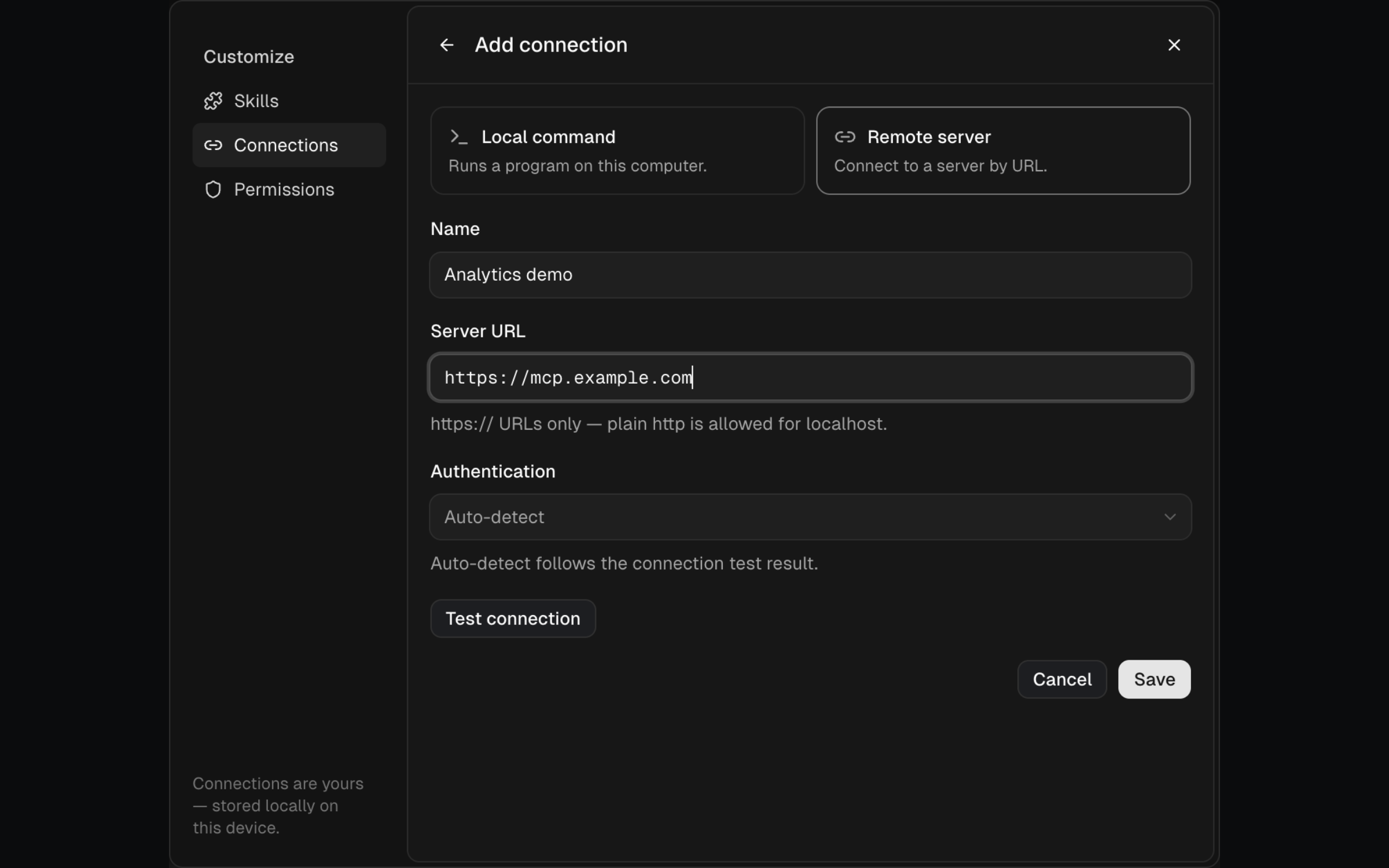Click the Name field containing Analytics demo
Screen dimensions: 1389x868
[810, 275]
